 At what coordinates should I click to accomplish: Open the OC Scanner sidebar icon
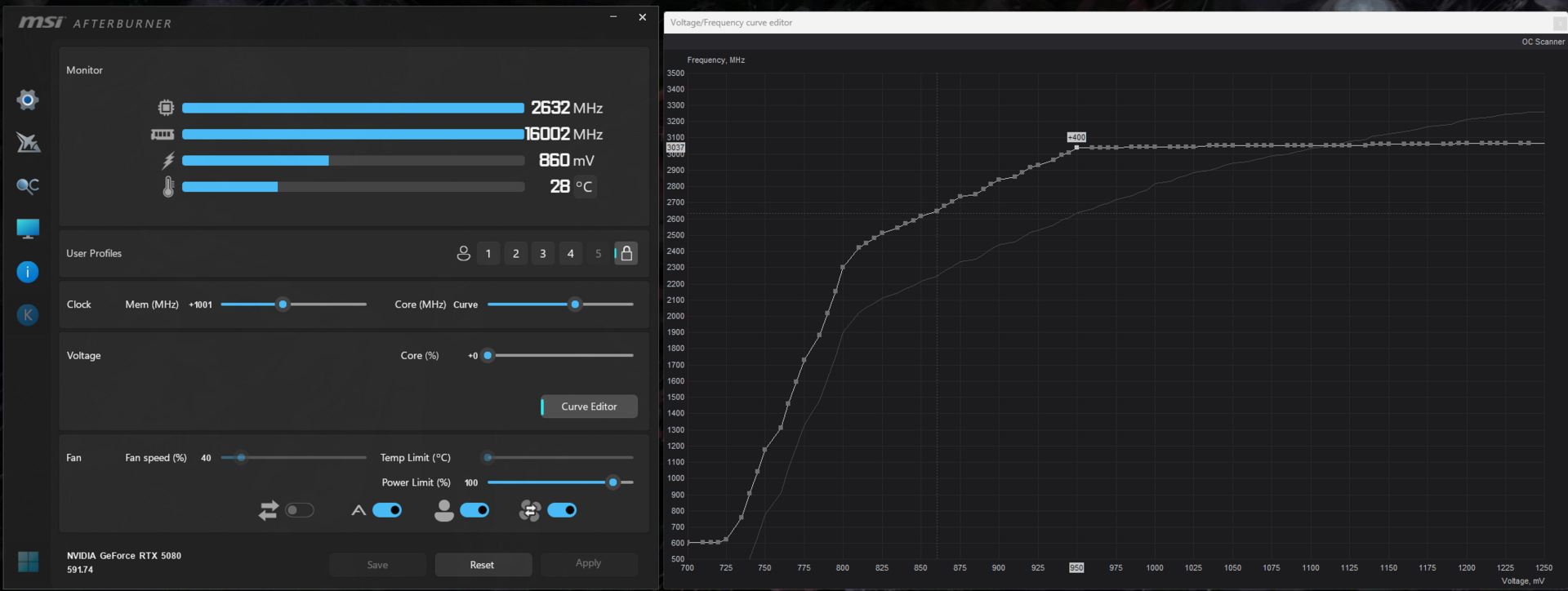coord(28,186)
